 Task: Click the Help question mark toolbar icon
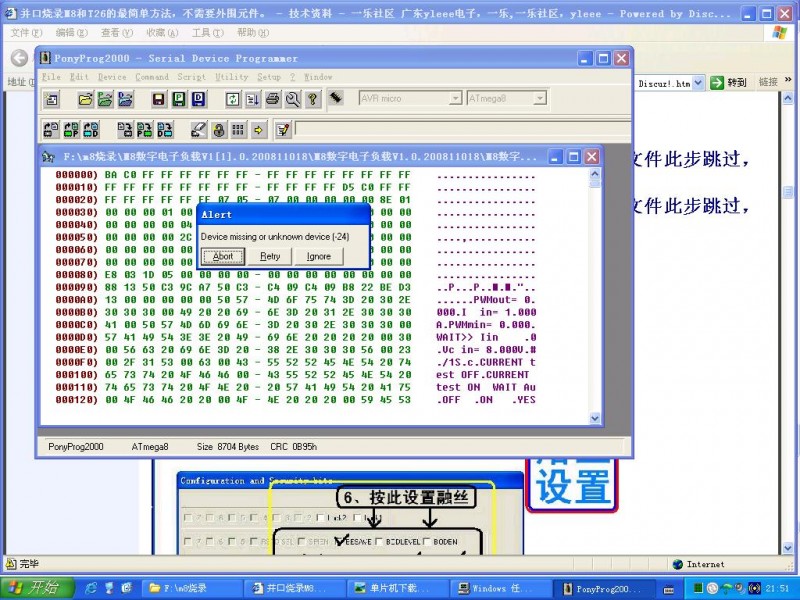pos(312,98)
